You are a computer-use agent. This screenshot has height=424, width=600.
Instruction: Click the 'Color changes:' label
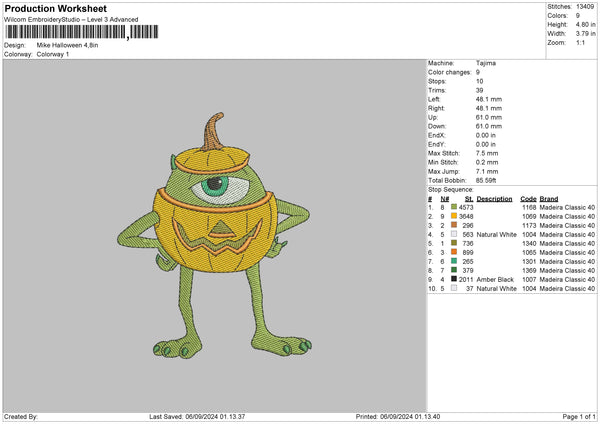[450, 72]
